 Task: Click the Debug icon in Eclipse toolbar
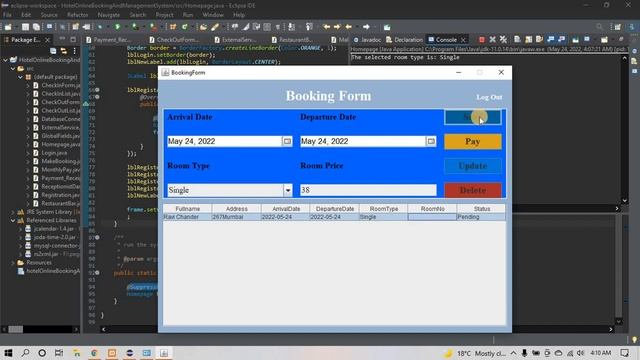coord(100,27)
